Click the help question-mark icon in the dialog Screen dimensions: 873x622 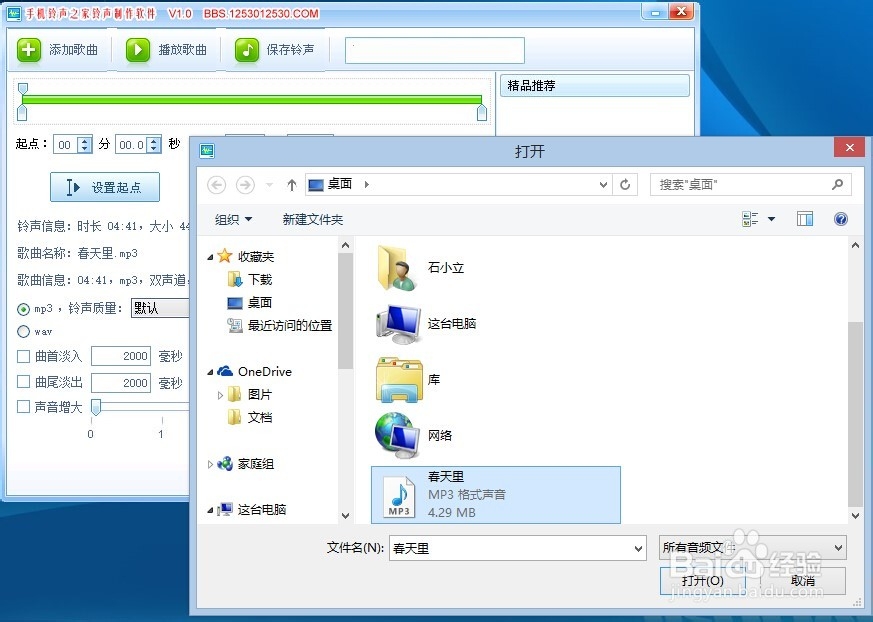tap(840, 218)
